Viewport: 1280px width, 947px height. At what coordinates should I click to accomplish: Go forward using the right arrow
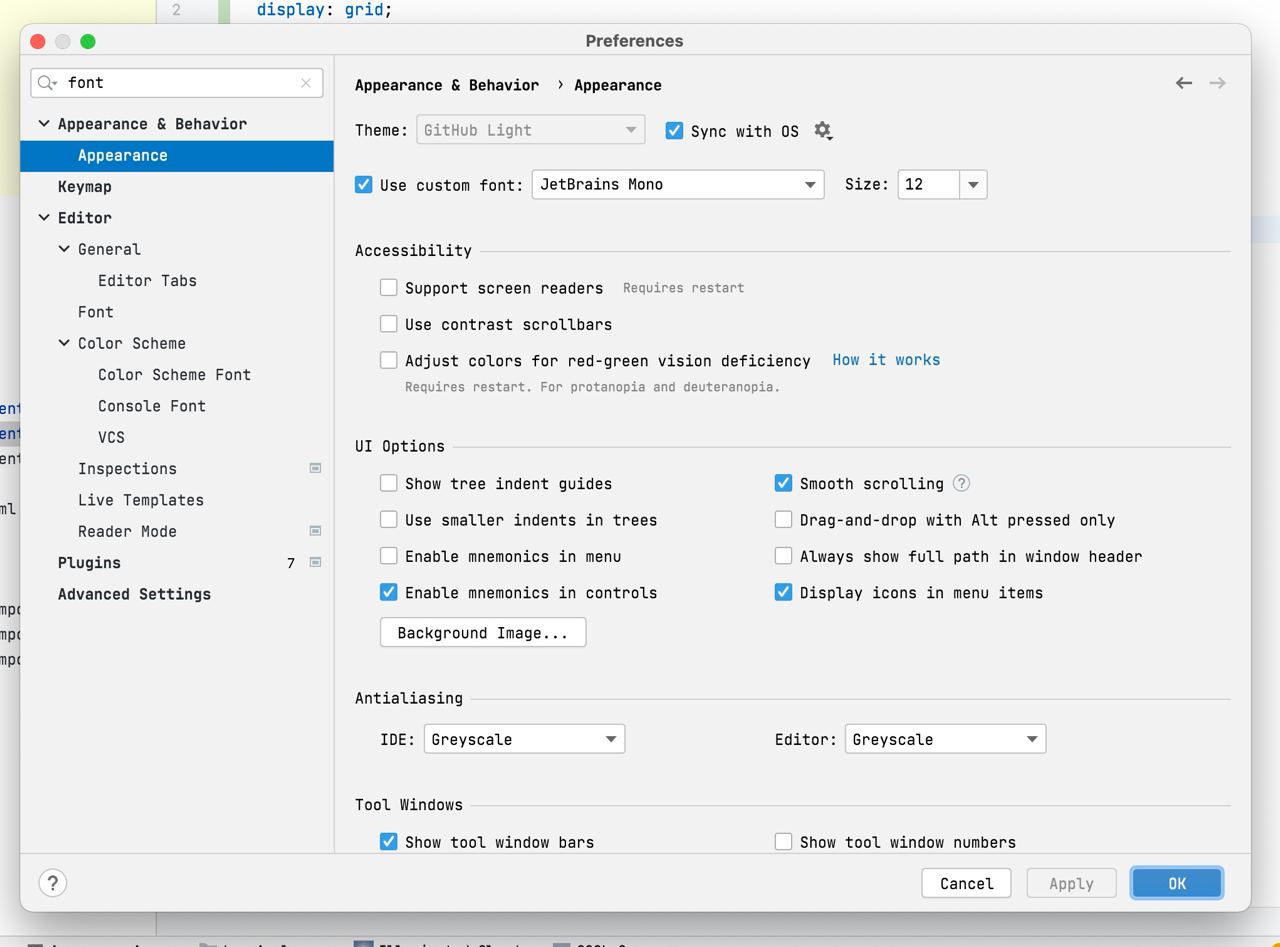[x=1217, y=83]
